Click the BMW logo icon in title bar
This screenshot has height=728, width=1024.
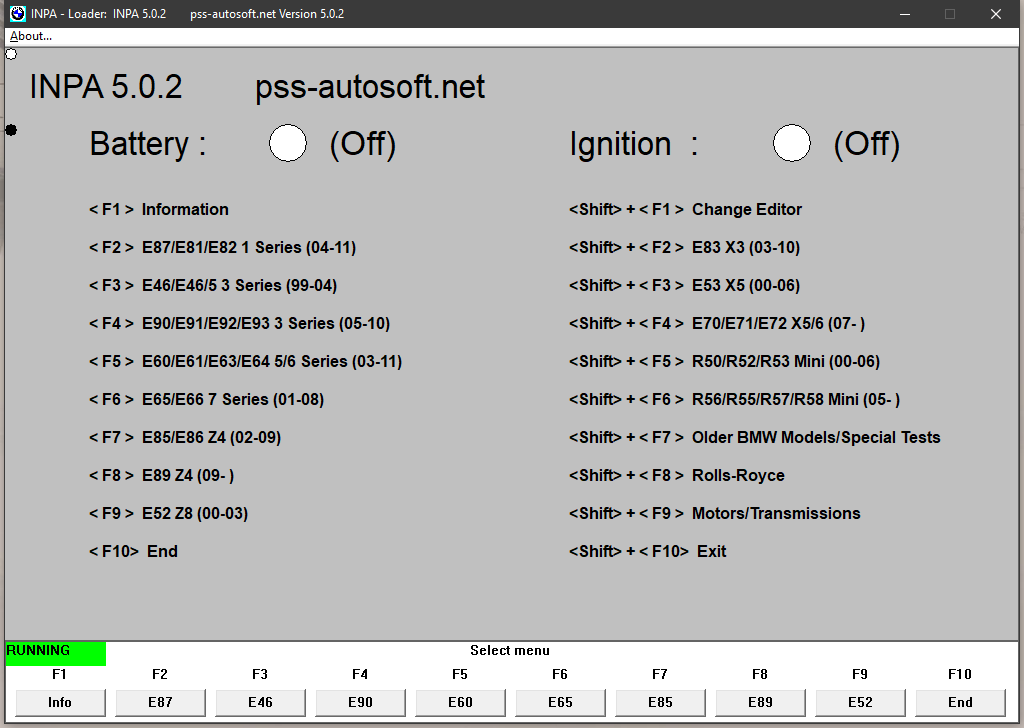point(18,14)
